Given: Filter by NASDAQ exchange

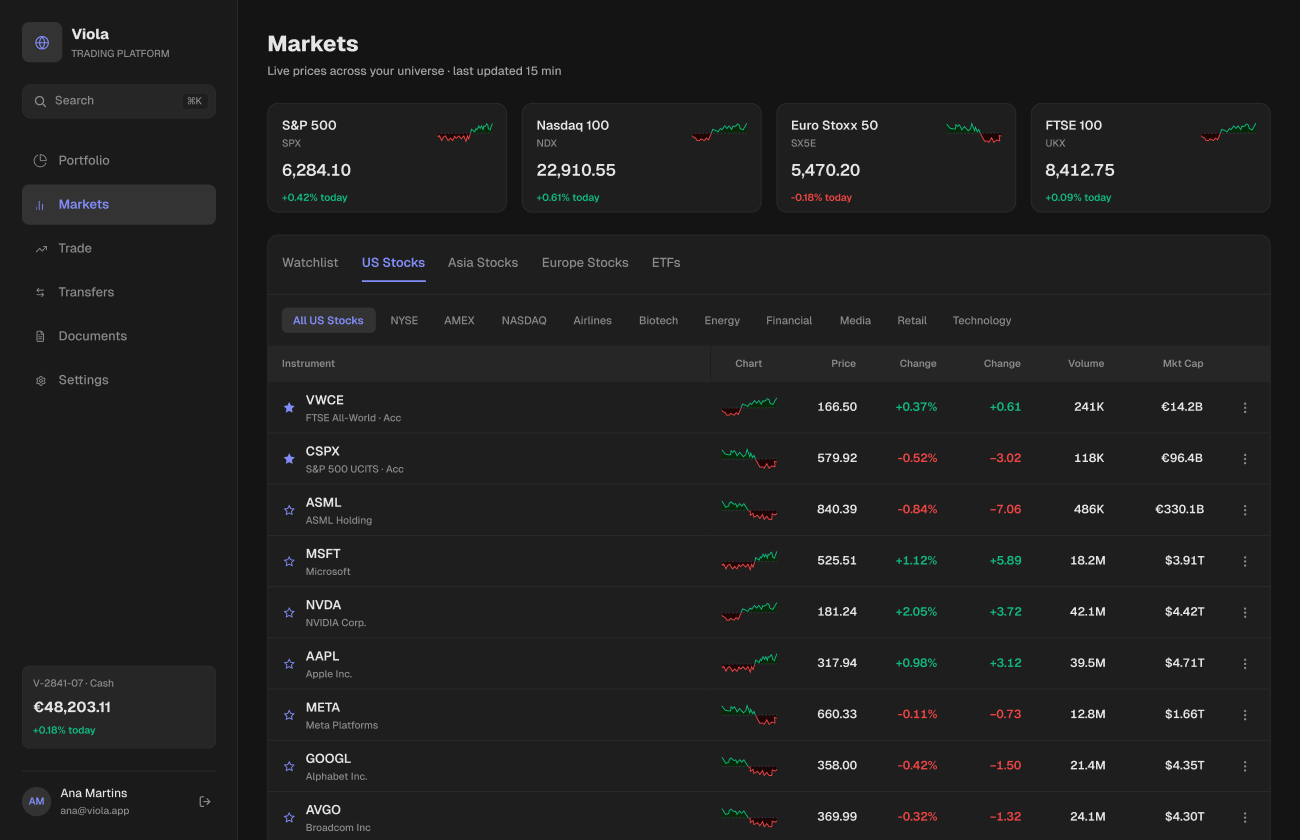Looking at the screenshot, I should [524, 320].
